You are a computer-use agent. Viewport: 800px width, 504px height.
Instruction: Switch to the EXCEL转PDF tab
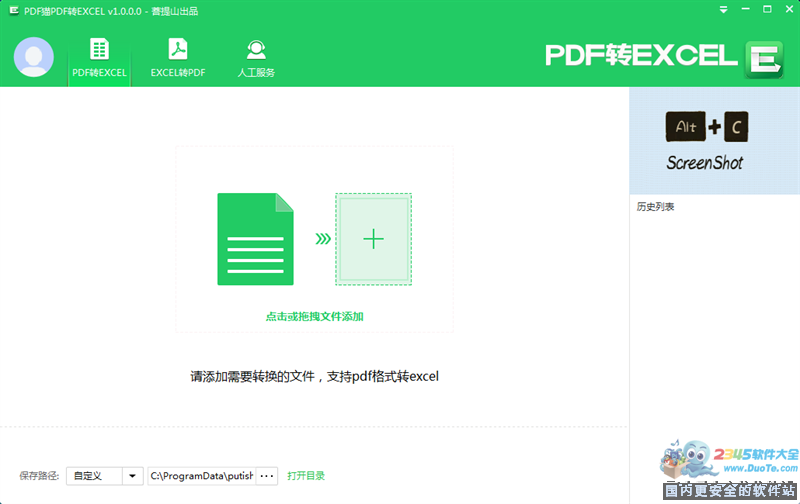point(178,58)
